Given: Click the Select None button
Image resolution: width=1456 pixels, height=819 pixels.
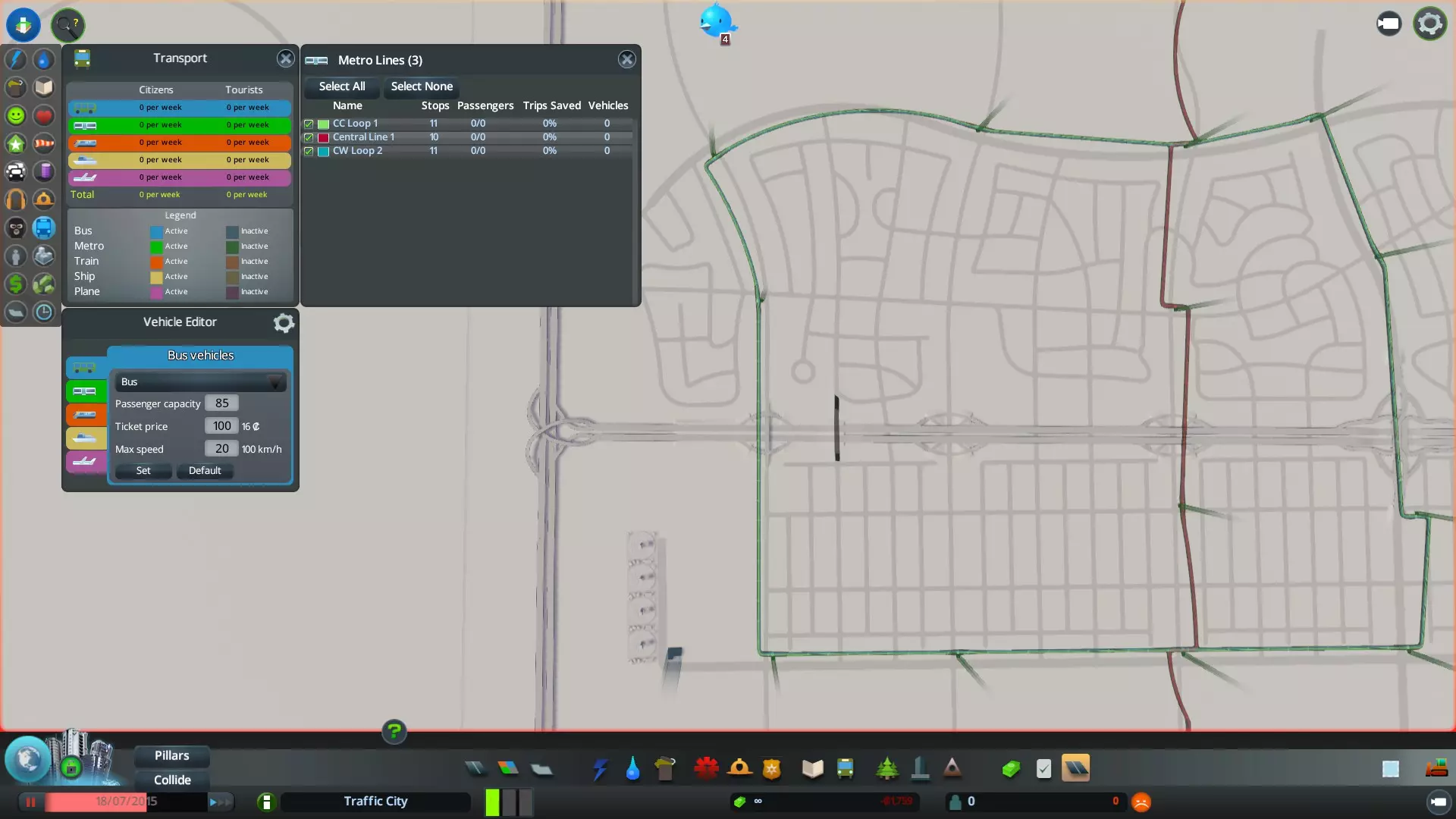Looking at the screenshot, I should click(422, 86).
